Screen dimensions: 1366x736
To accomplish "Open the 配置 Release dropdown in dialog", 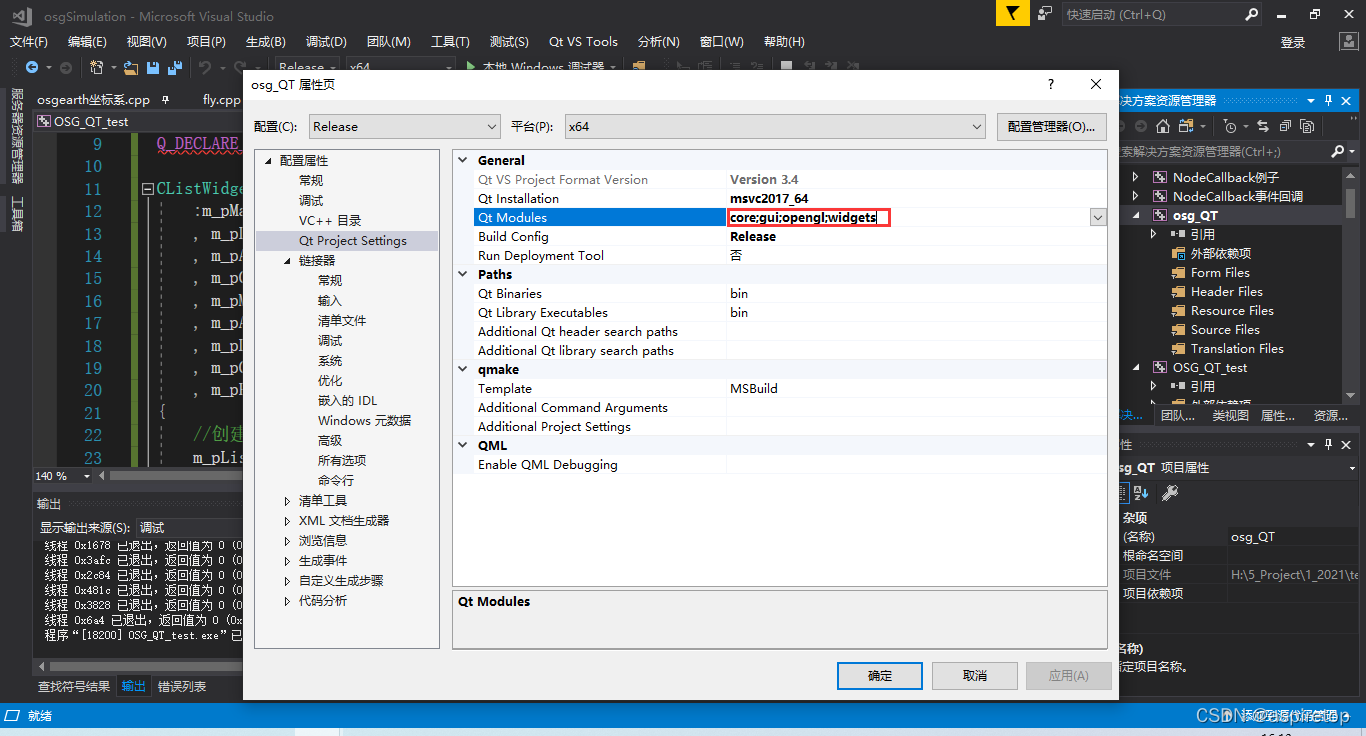I will (405, 127).
